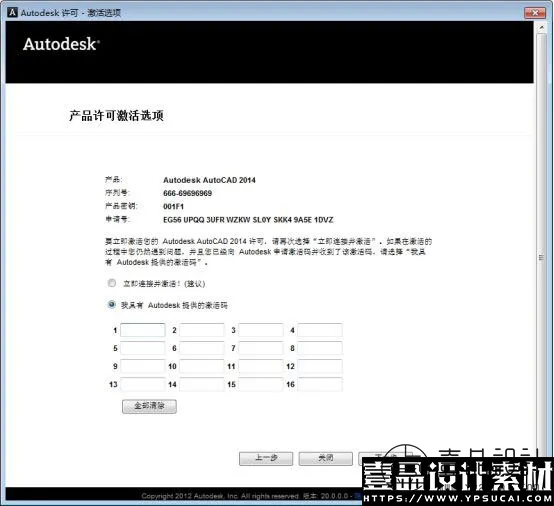This screenshot has height=506, width=554.
Task: Click activation code field 1
Action: click(143, 330)
